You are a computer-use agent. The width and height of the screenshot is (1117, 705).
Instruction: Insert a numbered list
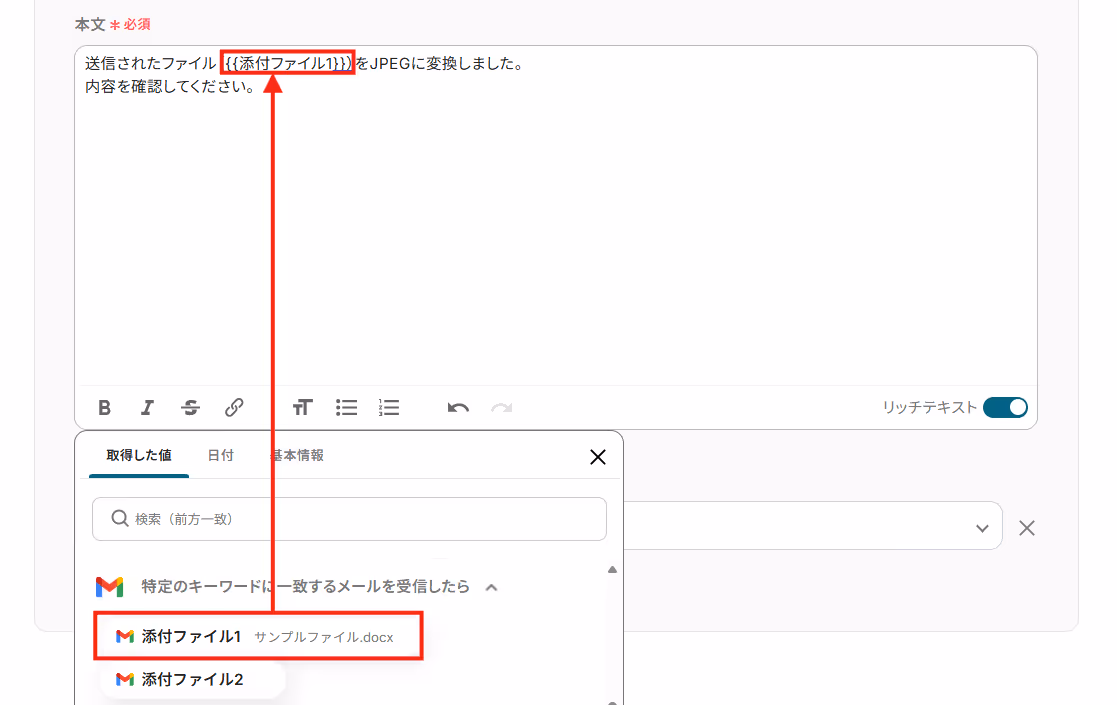point(389,407)
